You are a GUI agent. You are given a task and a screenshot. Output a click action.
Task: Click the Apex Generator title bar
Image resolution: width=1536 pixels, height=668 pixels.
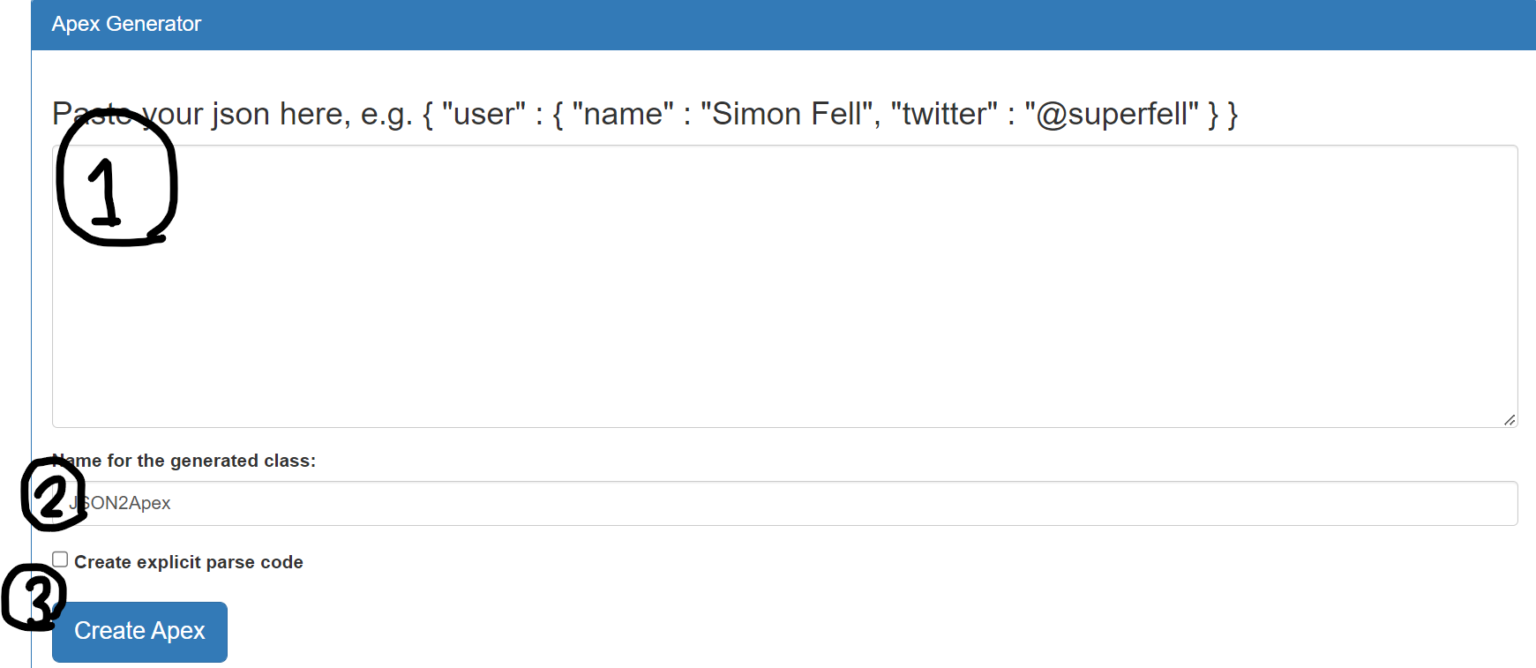[700, 24]
